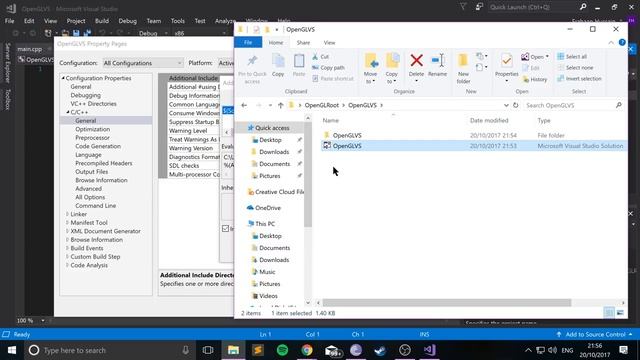Screen dimensions: 640x360
Task: Click the Move to icon
Action: (371, 61)
